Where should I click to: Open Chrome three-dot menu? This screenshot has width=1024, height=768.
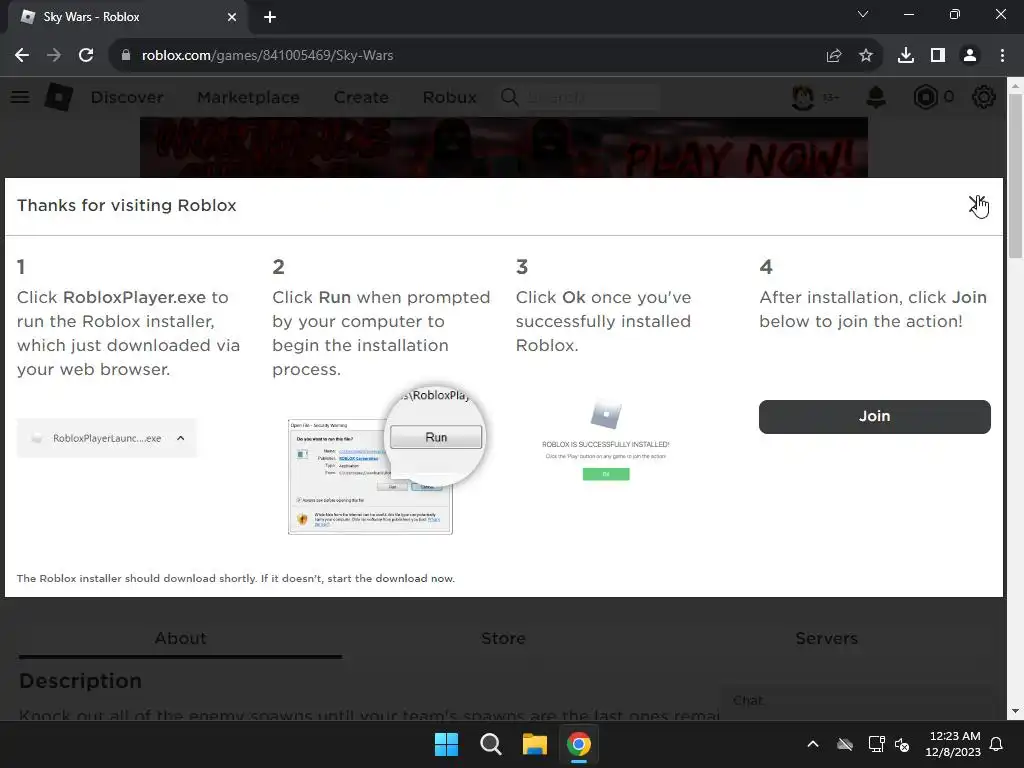(1002, 56)
